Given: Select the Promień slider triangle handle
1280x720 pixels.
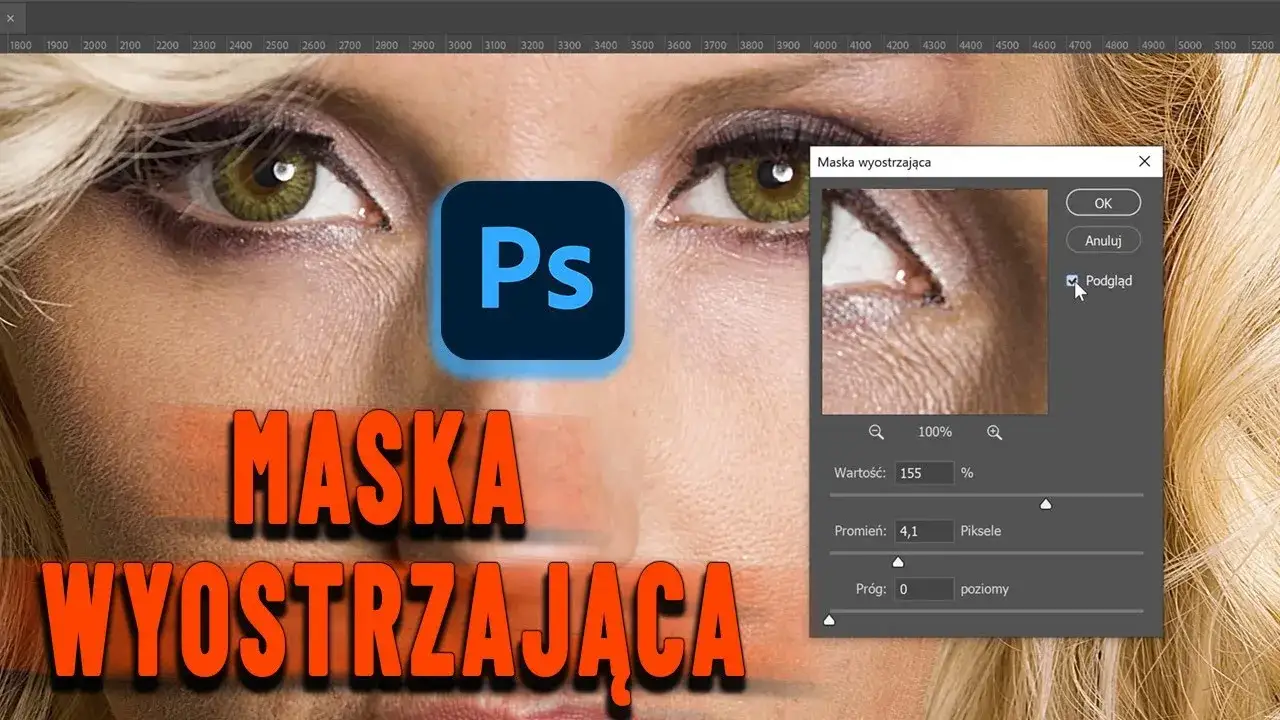Looking at the screenshot, I should [897, 562].
